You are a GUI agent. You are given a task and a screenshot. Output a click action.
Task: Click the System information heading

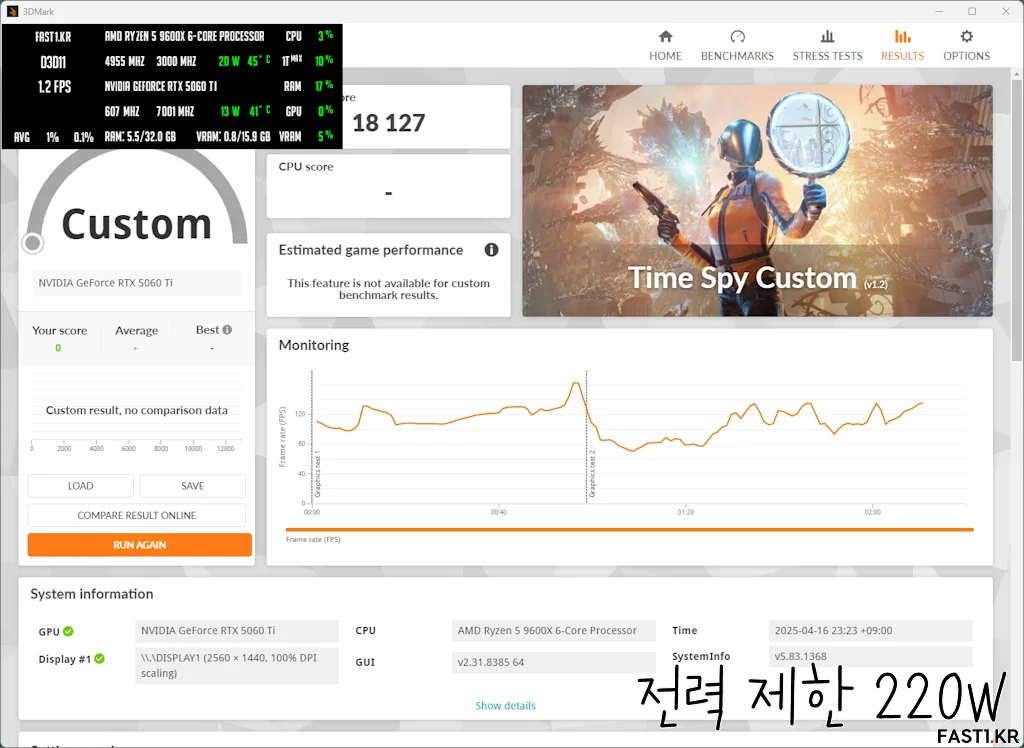coord(91,594)
